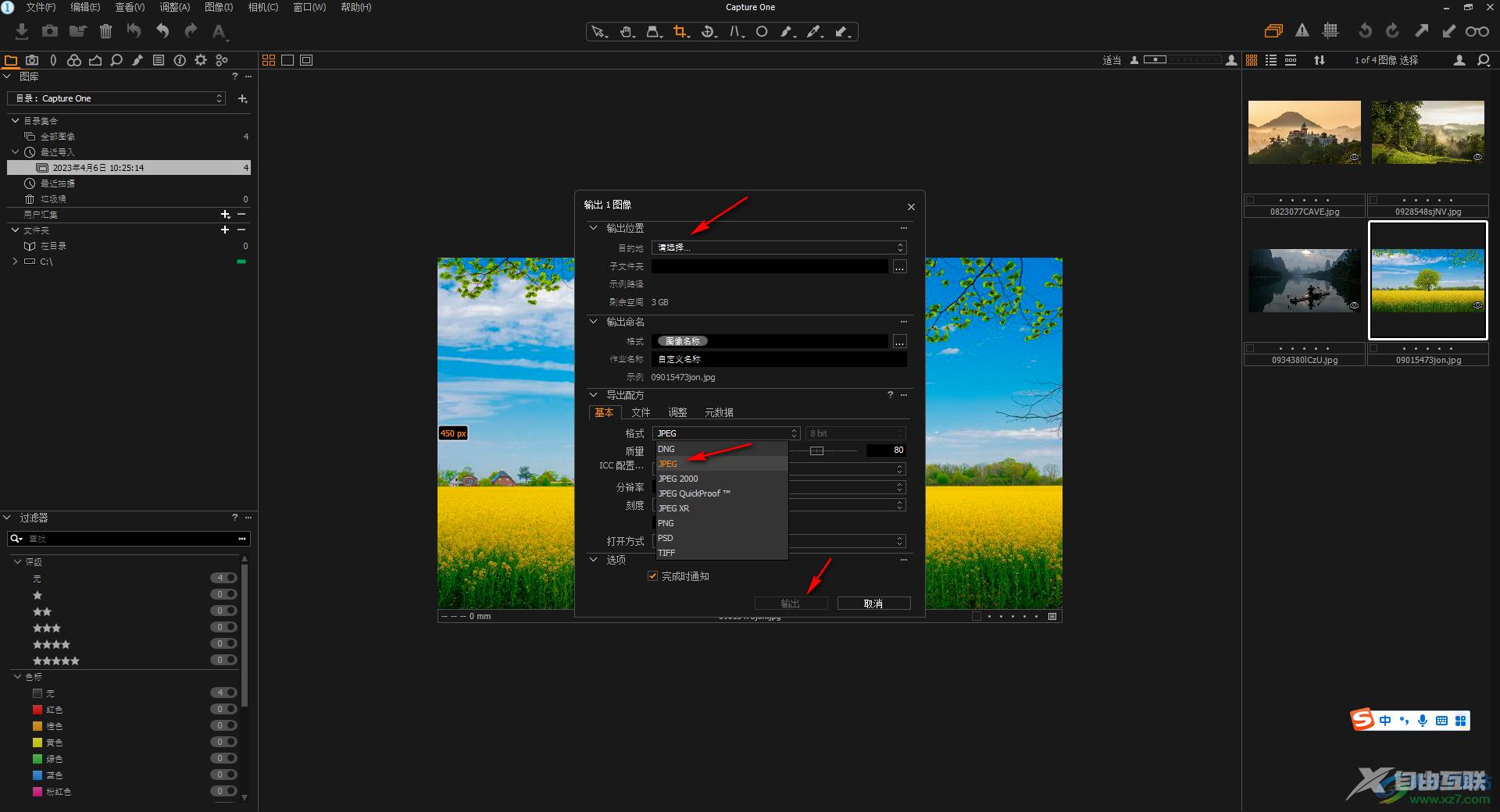This screenshot has height=812, width=1500.
Task: Click the thumbnail size zoom slider
Action: (1183, 59)
